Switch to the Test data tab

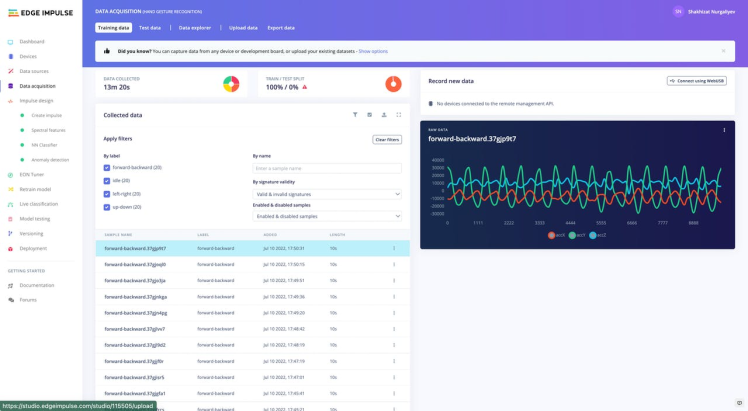coord(149,28)
